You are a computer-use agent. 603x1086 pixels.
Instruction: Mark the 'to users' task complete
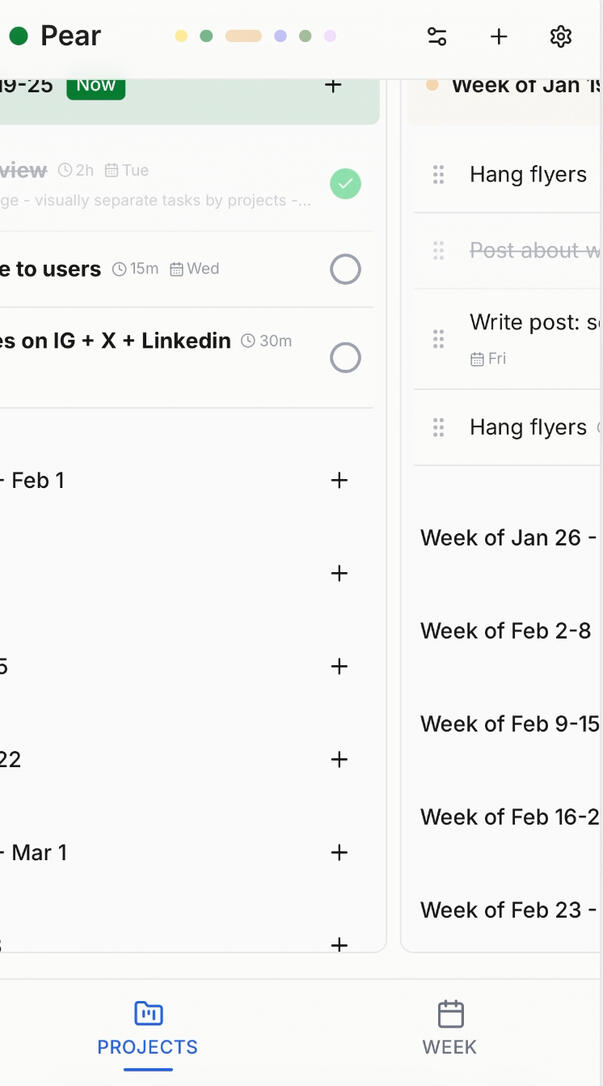point(345,269)
